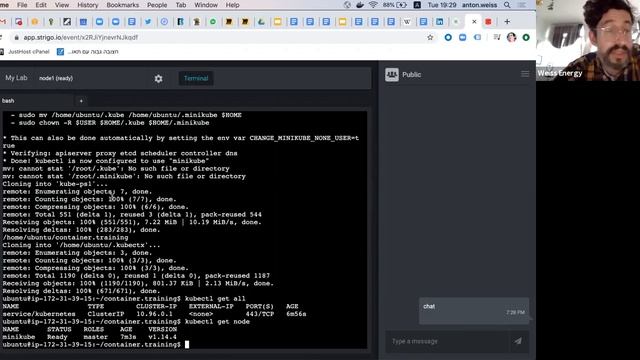Click the address bar URL
The image size is (640, 360).
[x=81, y=37]
